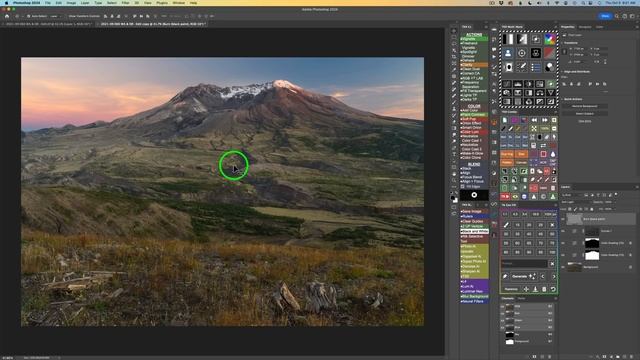Toggle the Auto-Select checkbox
640x360 pixels.
(28, 16)
